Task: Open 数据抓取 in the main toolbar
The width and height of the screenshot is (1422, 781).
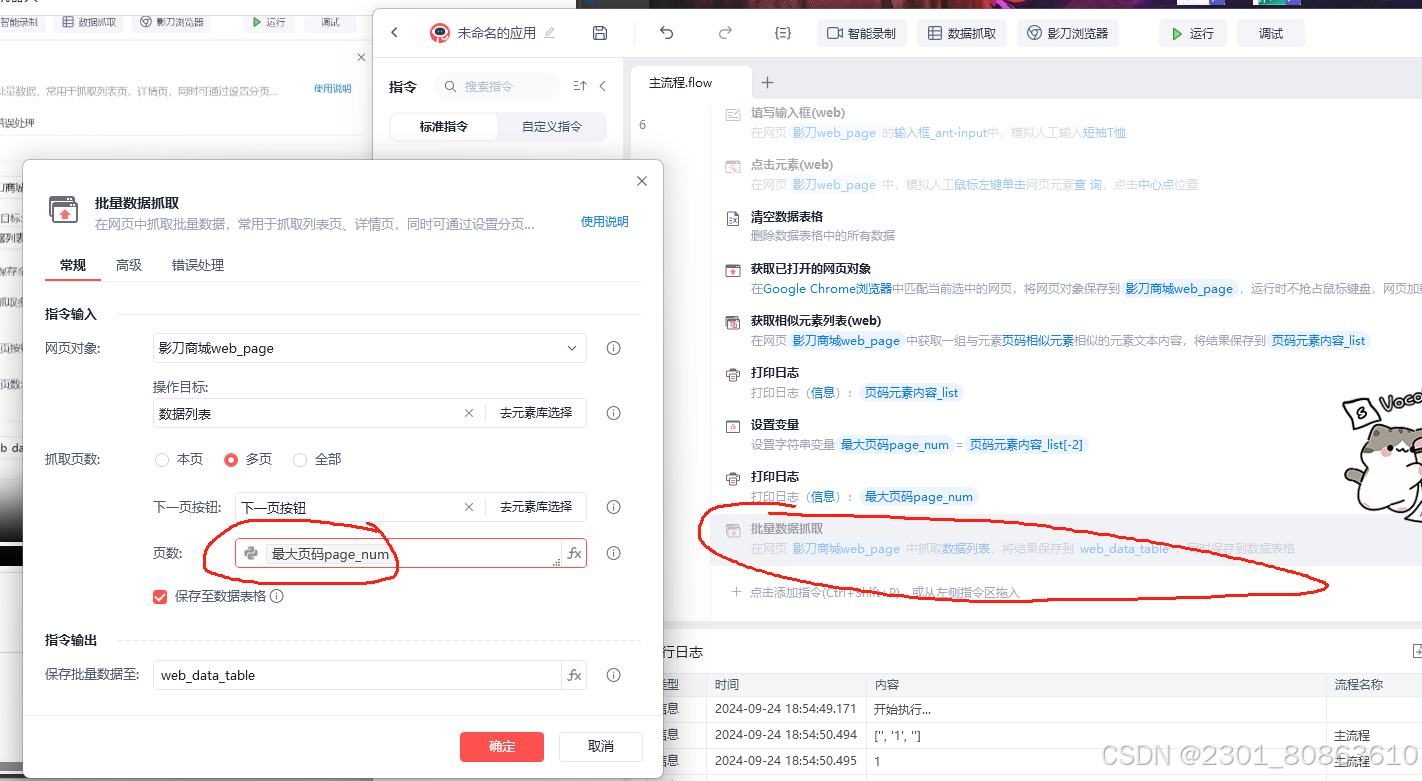Action: point(962,33)
